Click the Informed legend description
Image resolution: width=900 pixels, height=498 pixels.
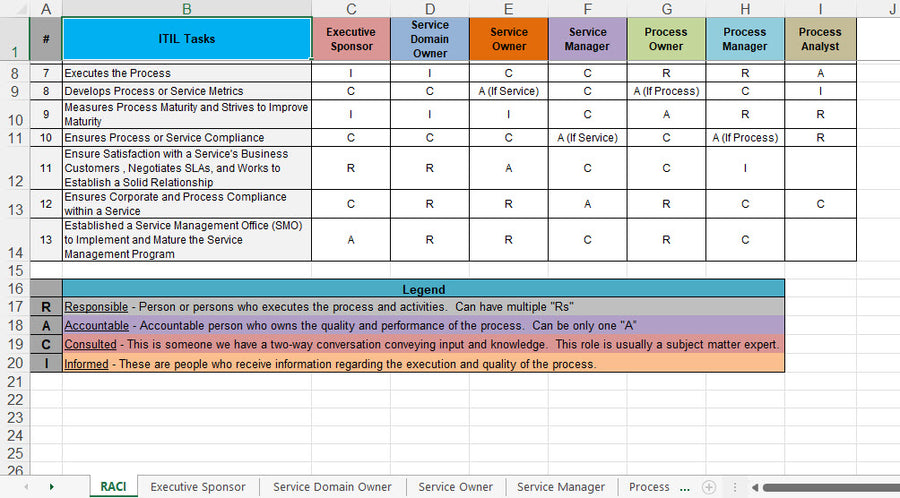(x=423, y=363)
